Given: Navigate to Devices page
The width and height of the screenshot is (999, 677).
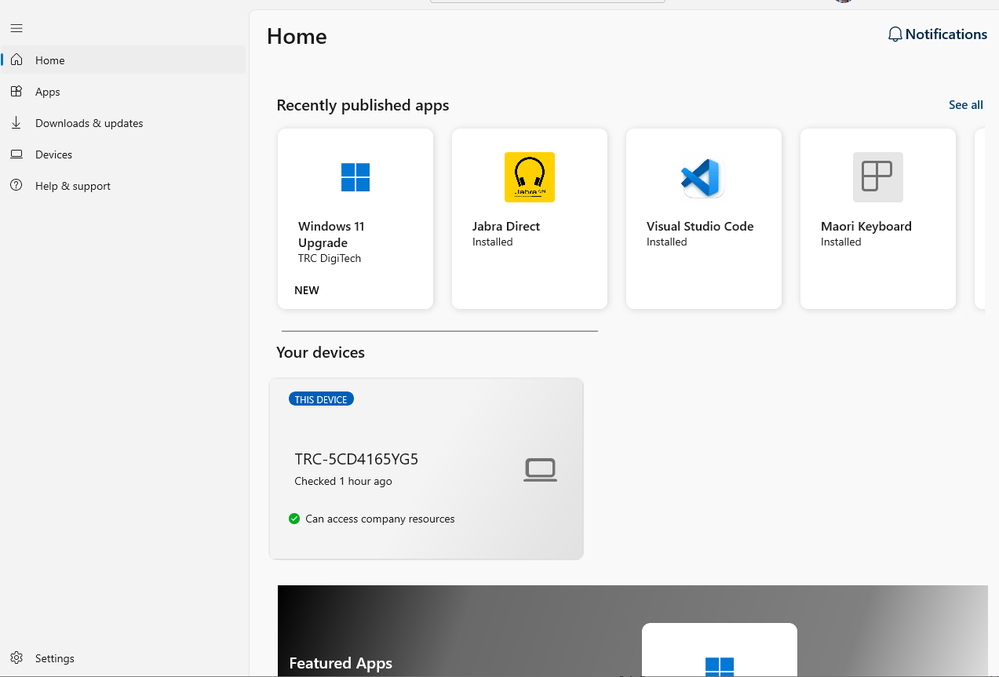Looking at the screenshot, I should pos(124,154).
